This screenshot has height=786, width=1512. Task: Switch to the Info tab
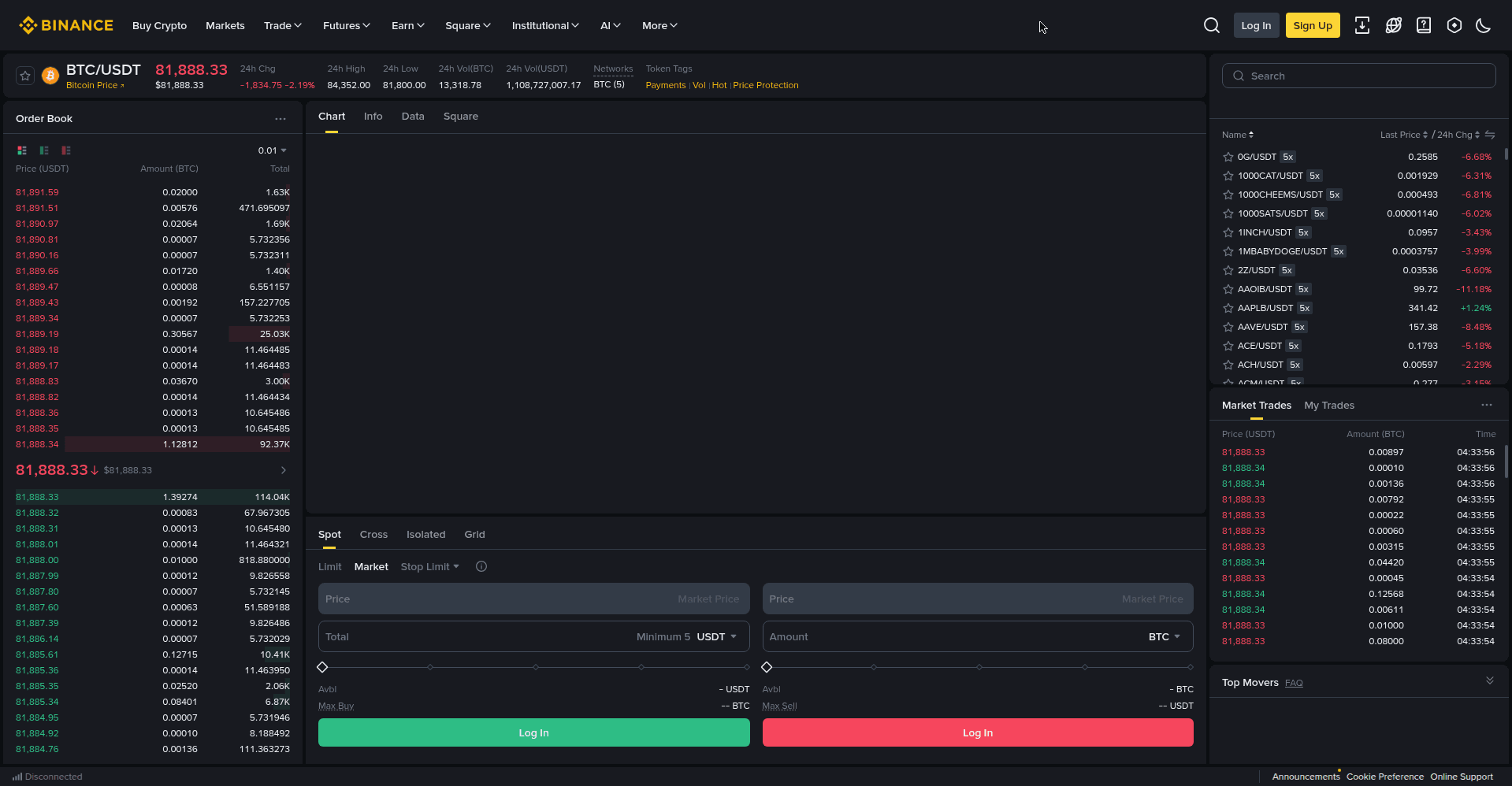tap(373, 116)
